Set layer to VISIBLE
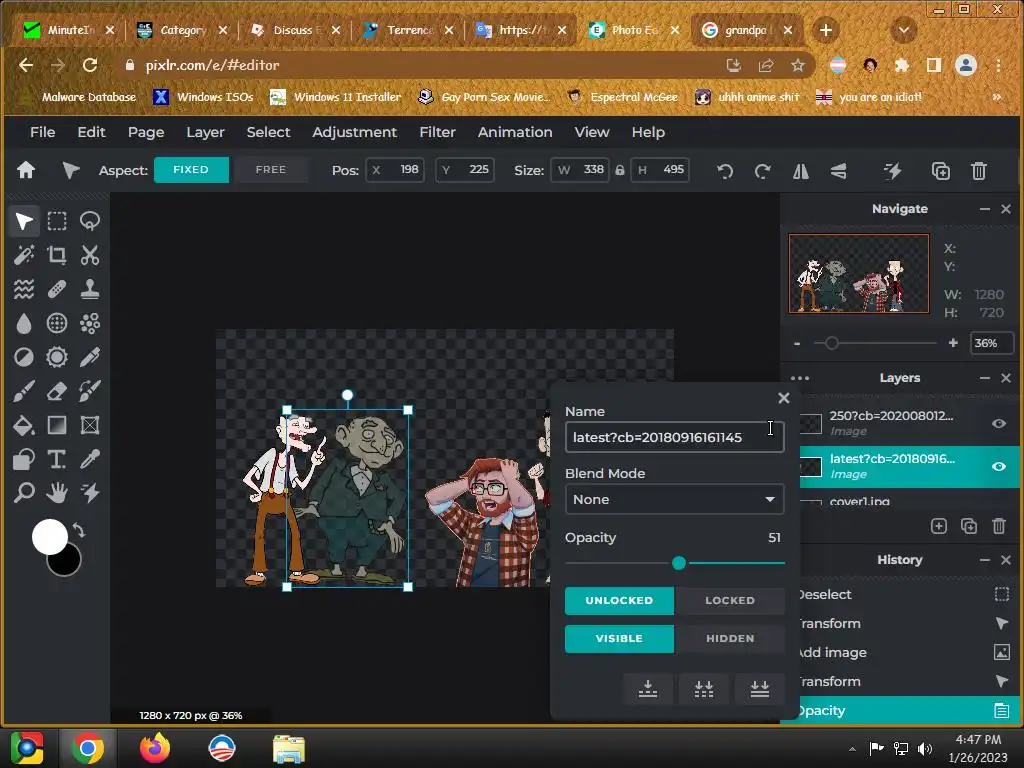1024x768 pixels. (x=619, y=639)
